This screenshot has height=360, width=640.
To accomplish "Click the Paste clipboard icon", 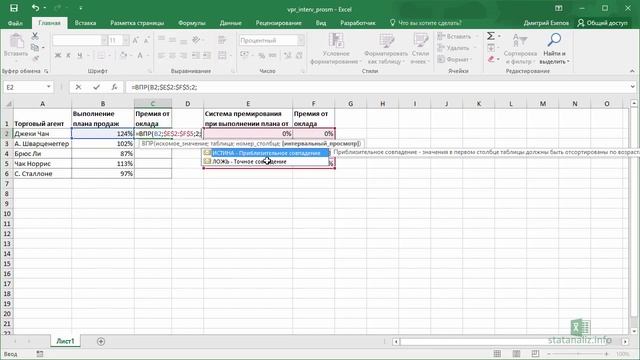I will click(x=16, y=41).
